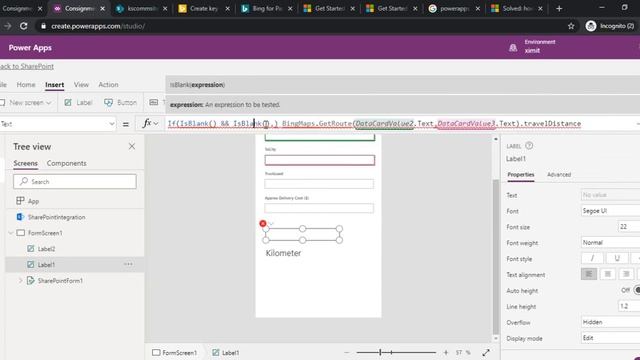
Task: Select Label2 in the tree view
Action: pos(46,249)
